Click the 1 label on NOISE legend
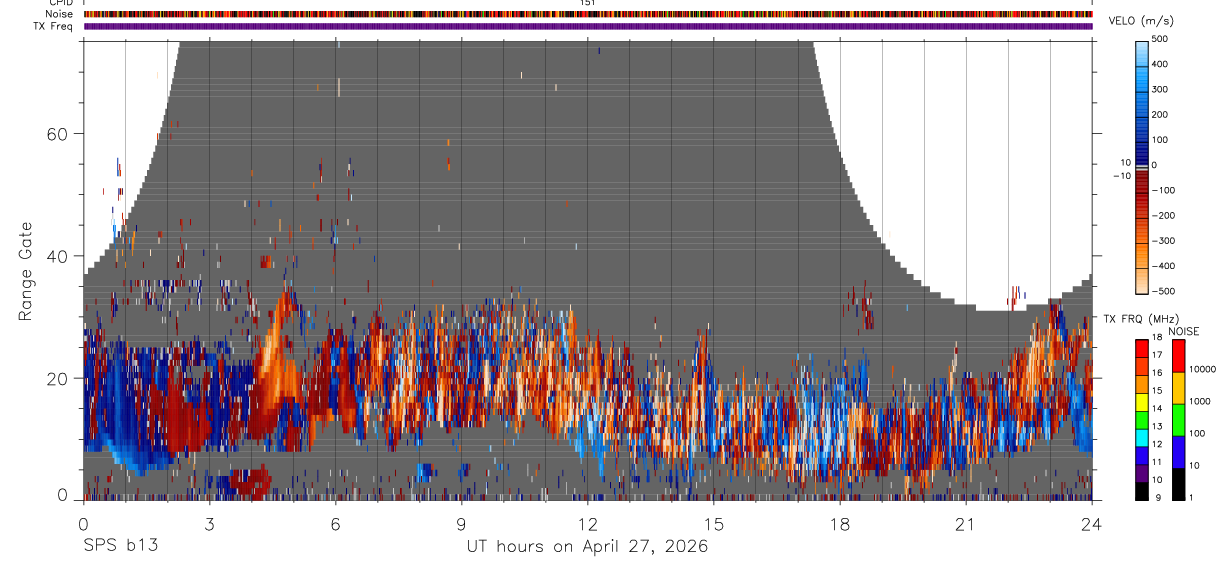Viewport: 1228px width, 567px height. [x=1191, y=498]
